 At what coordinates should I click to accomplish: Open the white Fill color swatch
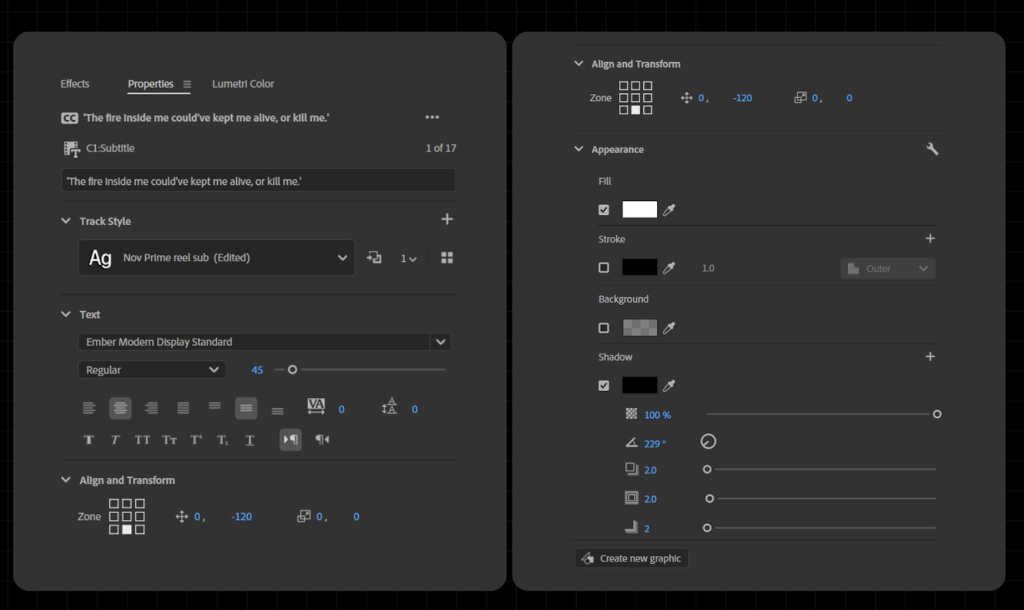(639, 209)
